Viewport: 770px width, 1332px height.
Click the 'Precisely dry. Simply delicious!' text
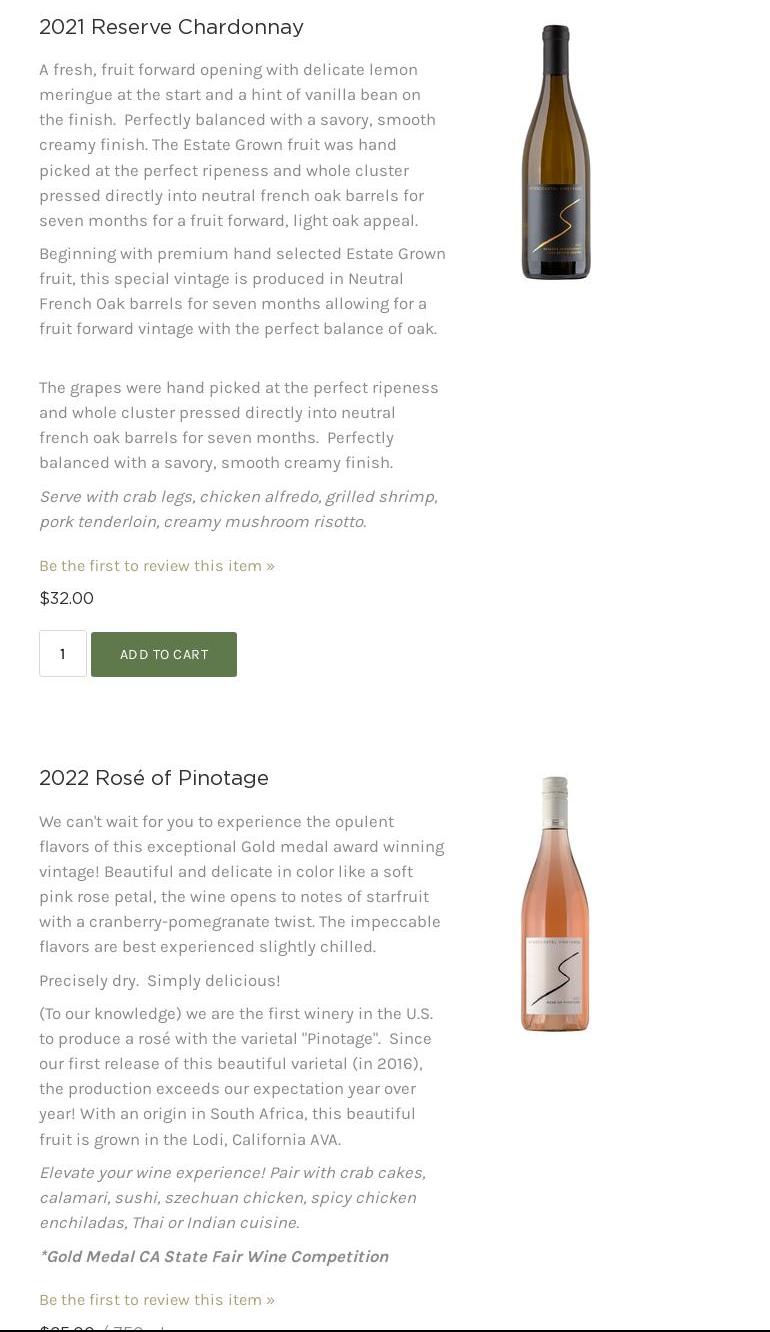tap(159, 980)
